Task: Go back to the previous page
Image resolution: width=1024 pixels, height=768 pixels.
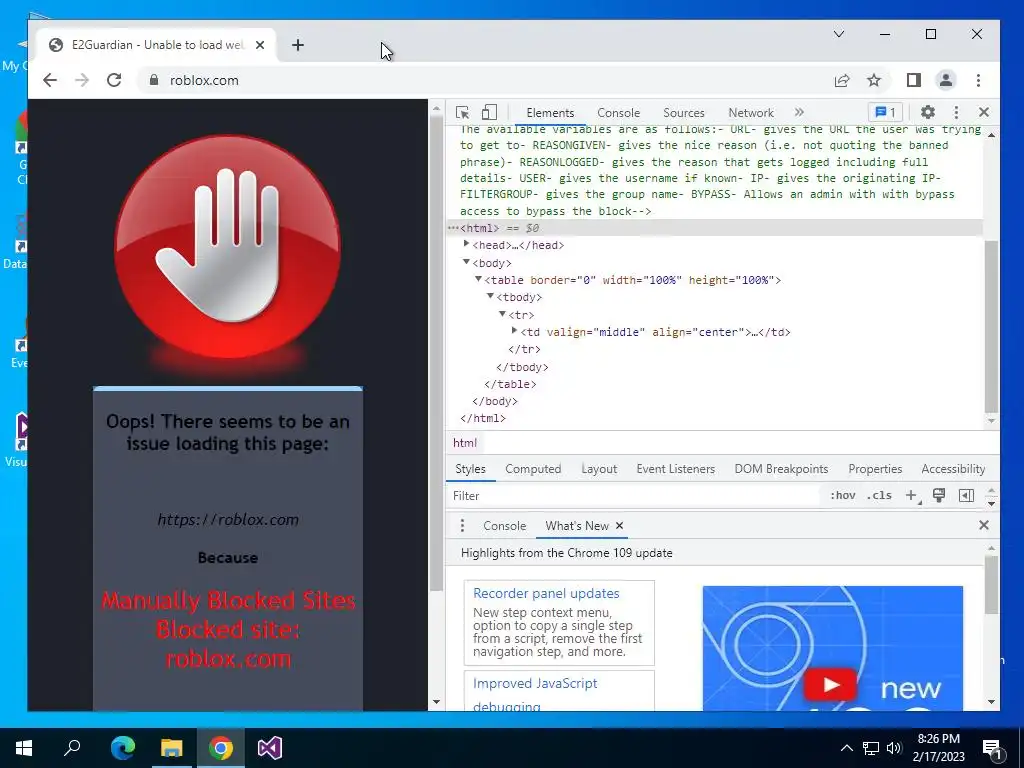Action: 50,80
